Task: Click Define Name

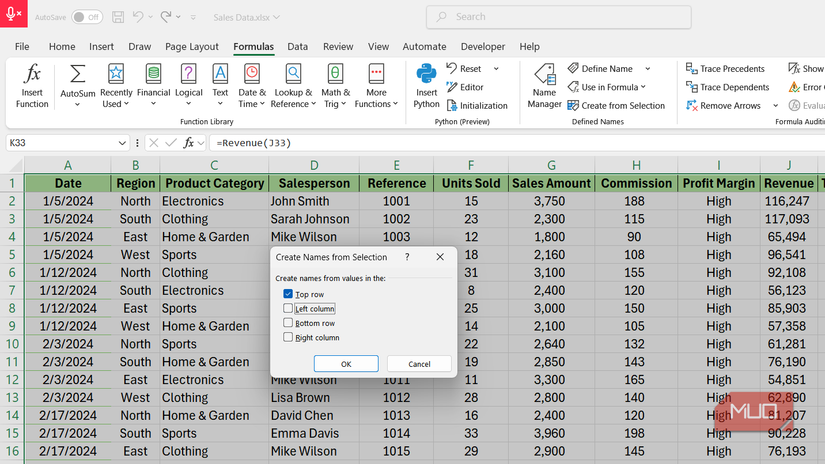Action: (600, 68)
